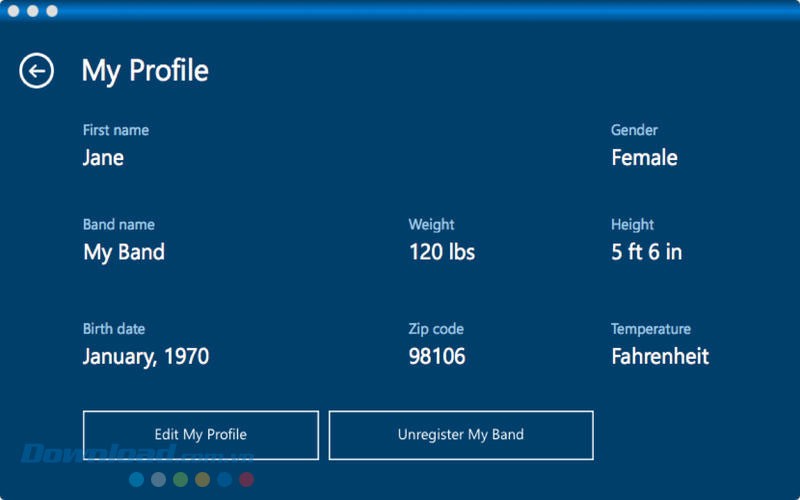Go back using the circled arrow icon
The height and width of the screenshot is (500, 800).
37,71
